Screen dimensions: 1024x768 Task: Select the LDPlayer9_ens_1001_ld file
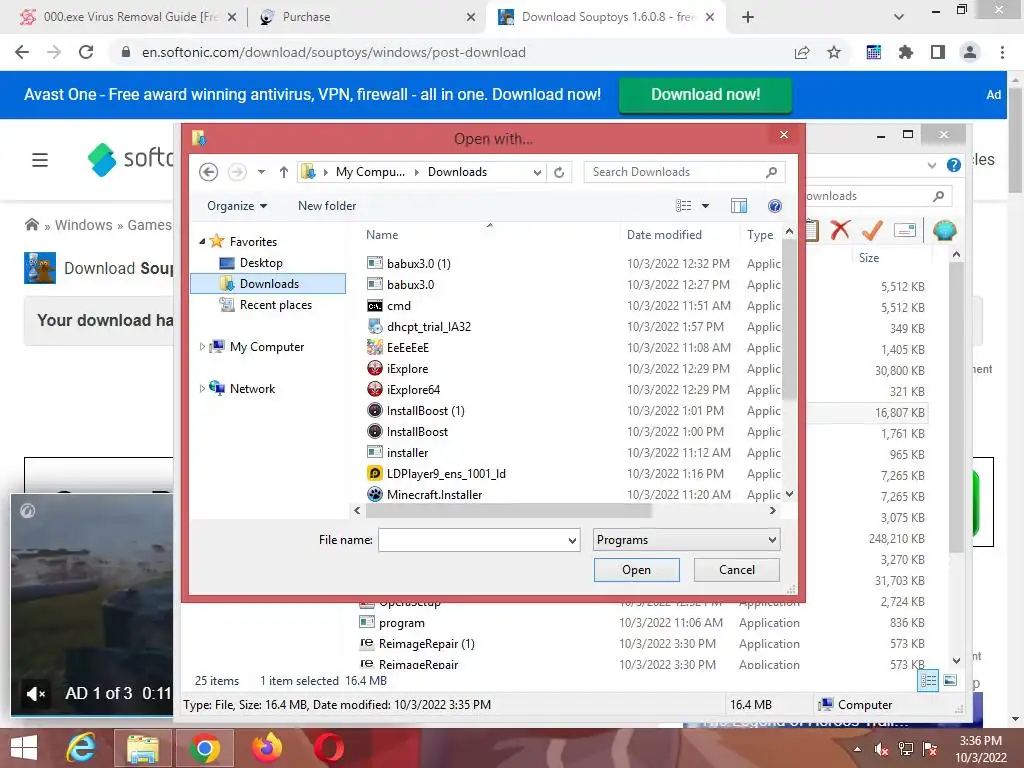(x=446, y=473)
